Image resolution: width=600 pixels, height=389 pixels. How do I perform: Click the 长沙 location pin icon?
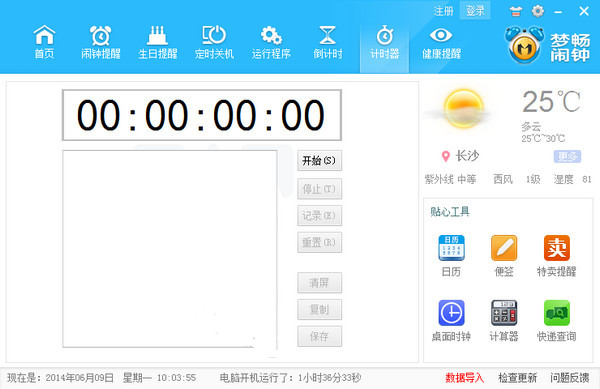point(445,156)
